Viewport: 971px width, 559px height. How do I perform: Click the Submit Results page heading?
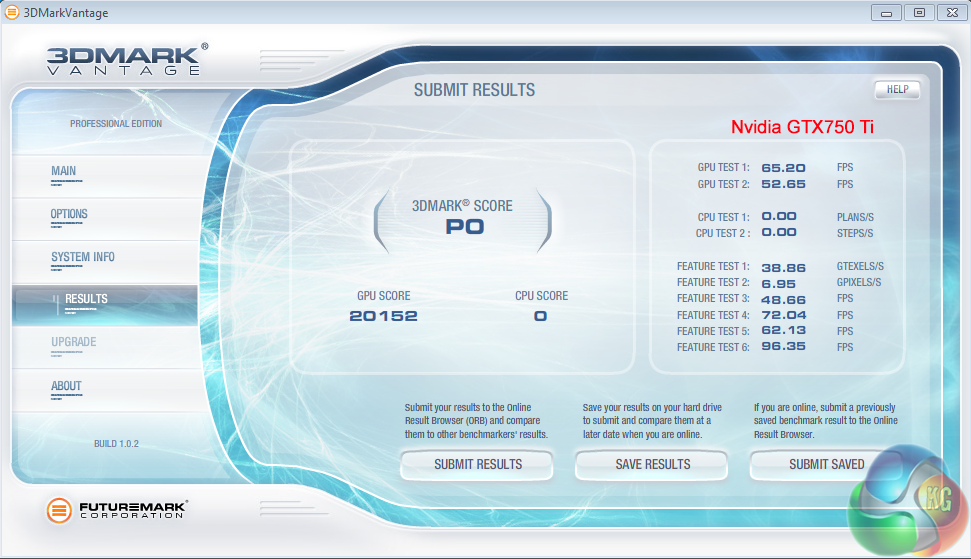click(x=474, y=90)
